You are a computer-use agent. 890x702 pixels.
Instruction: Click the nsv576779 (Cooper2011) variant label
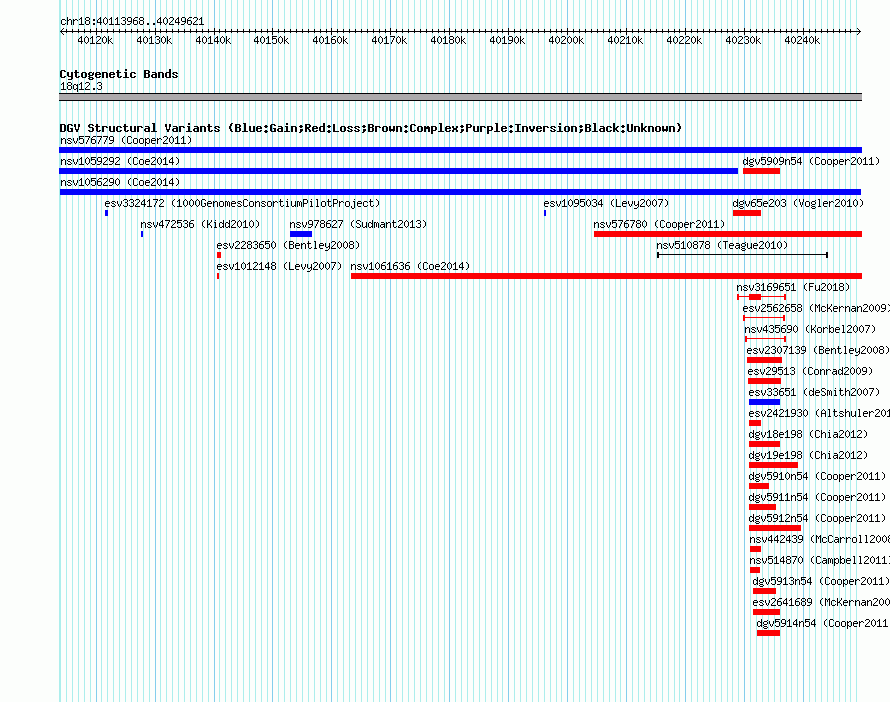126,140
